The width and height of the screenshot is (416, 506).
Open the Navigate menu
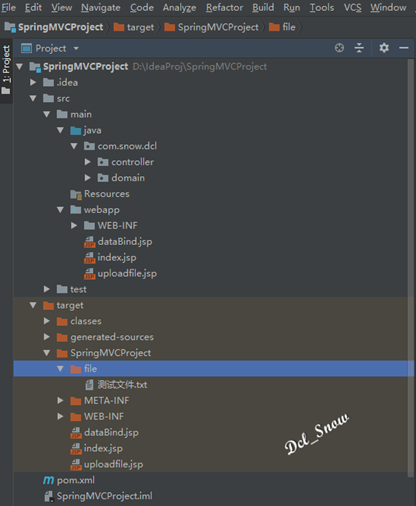[x=101, y=7]
